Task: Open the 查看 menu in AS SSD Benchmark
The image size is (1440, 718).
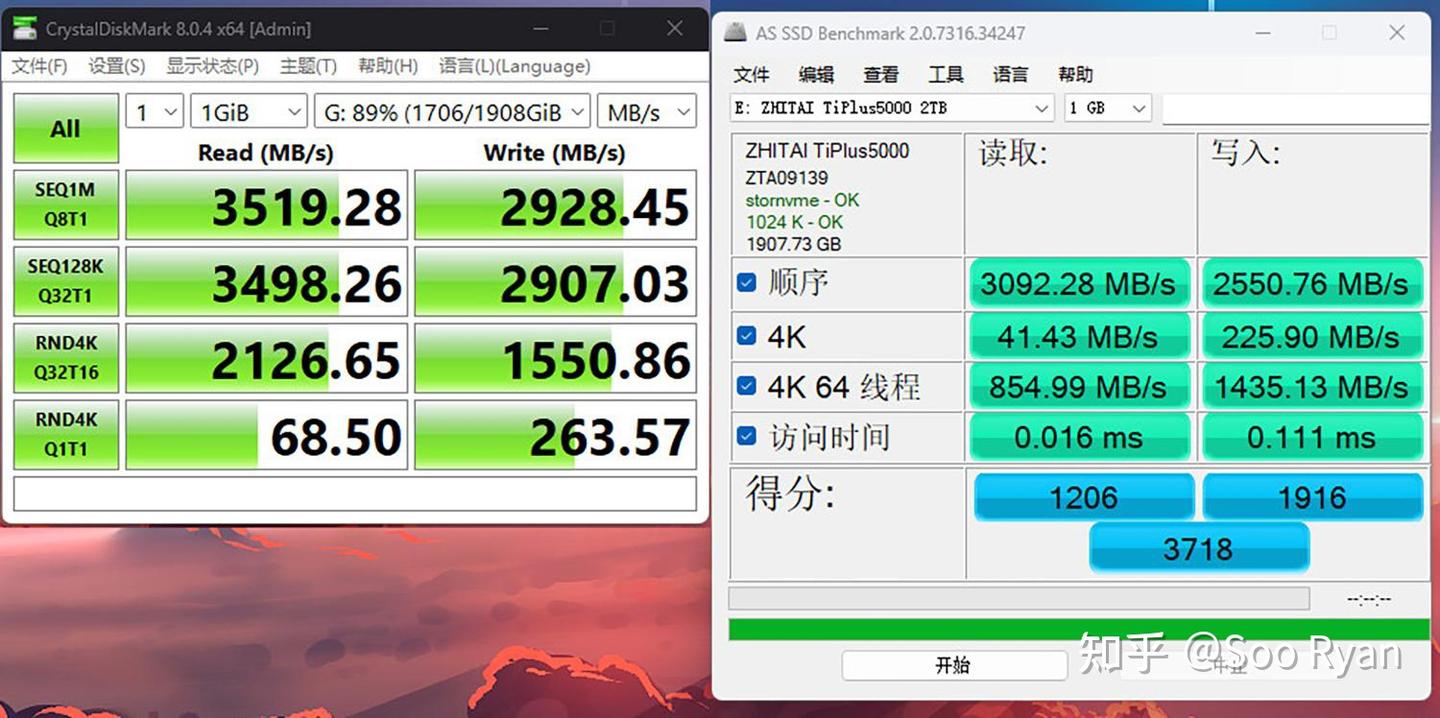Action: point(880,74)
